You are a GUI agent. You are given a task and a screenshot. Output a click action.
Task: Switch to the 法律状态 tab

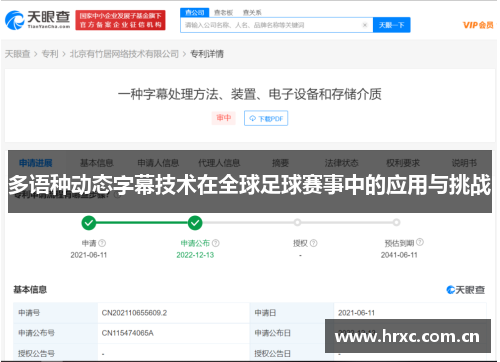click(x=341, y=163)
